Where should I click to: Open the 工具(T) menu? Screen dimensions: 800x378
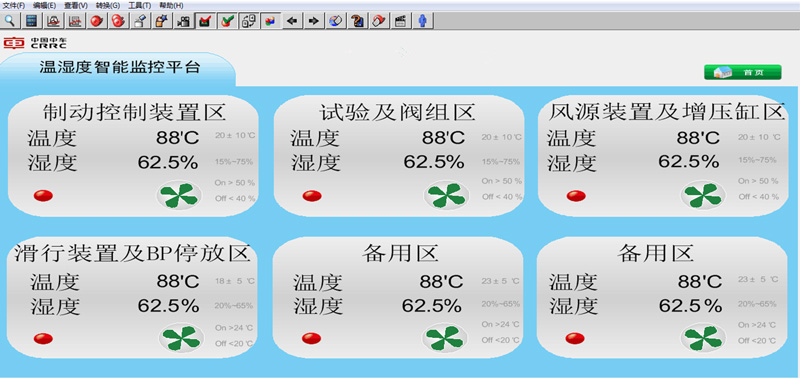(x=139, y=6)
